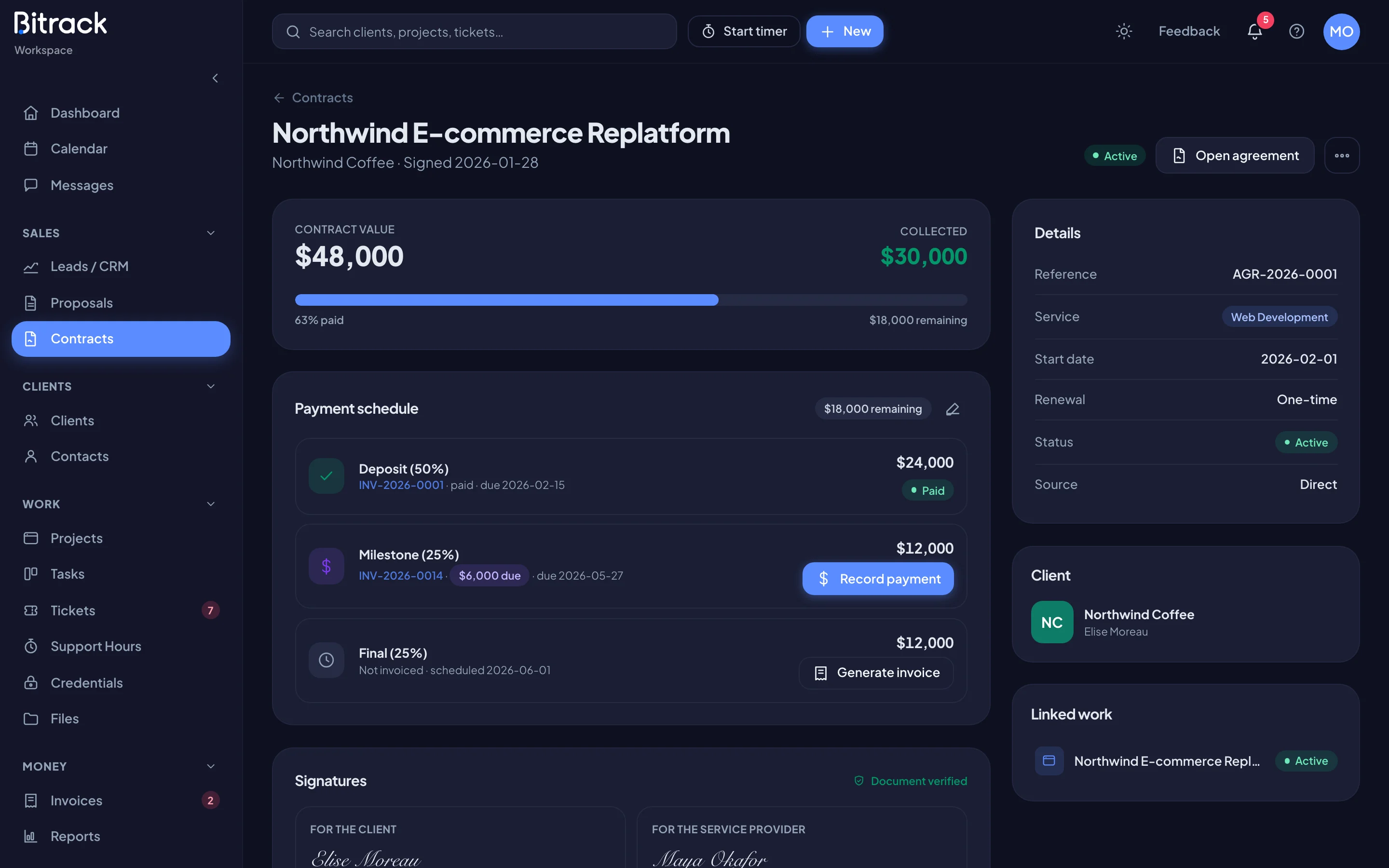Click the Final payment clock icon
The image size is (1389, 868).
tap(326, 660)
